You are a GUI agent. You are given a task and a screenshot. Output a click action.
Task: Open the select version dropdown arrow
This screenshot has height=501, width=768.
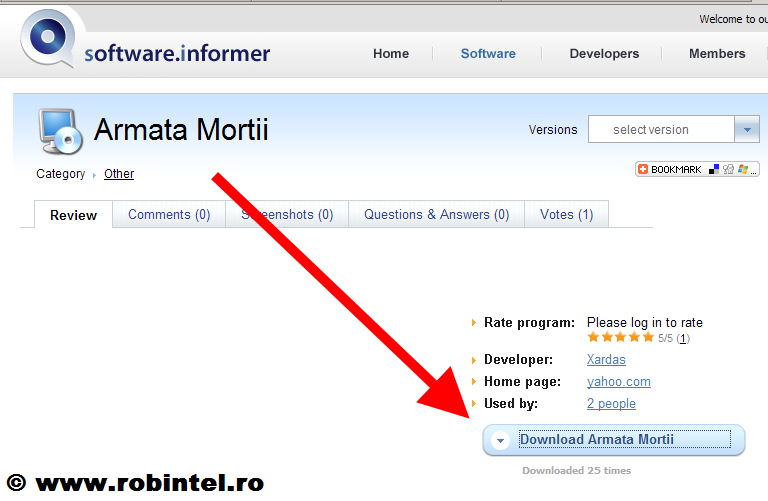click(x=747, y=129)
